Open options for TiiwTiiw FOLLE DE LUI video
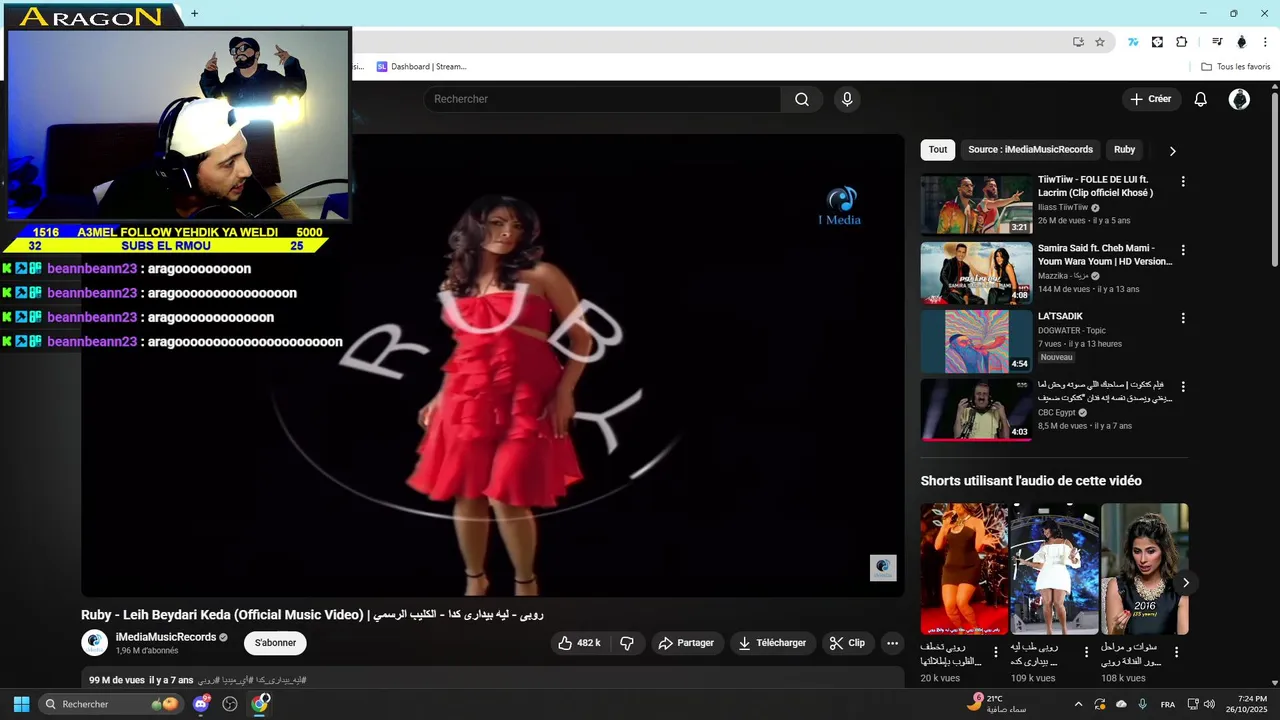The image size is (1280, 720). (1183, 181)
